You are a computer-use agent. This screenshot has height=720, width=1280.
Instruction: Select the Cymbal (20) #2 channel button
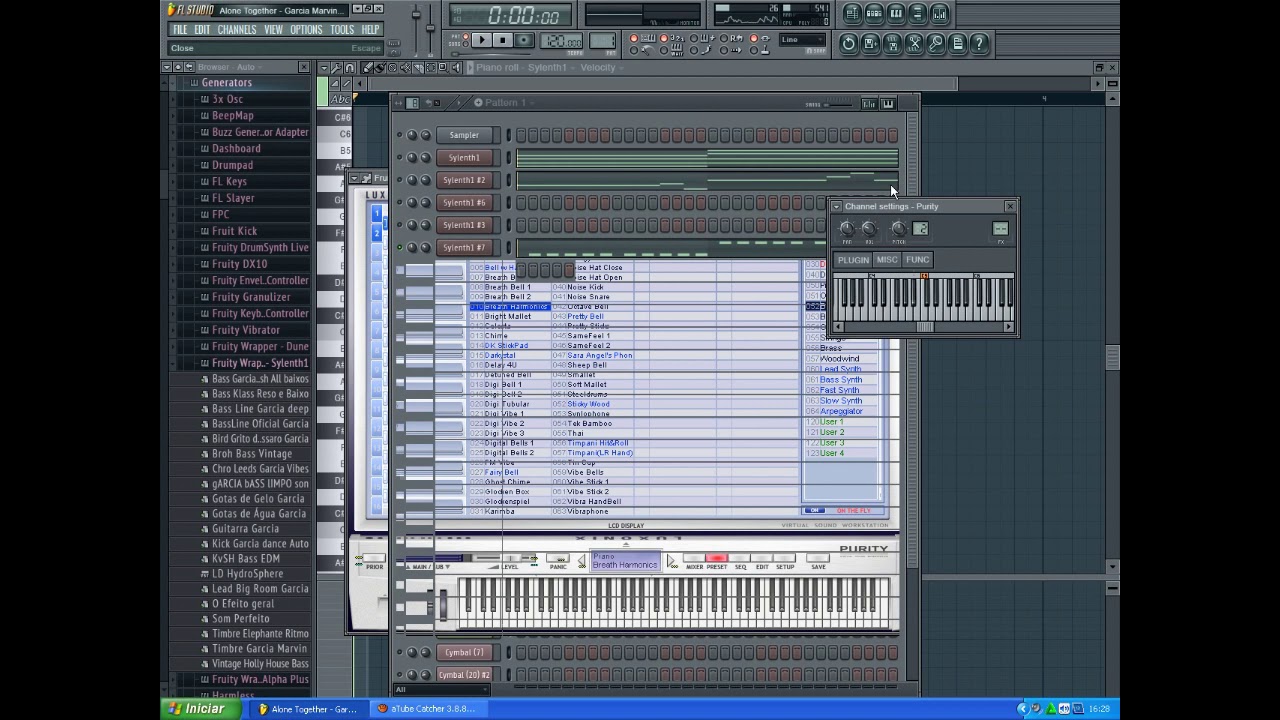point(464,675)
